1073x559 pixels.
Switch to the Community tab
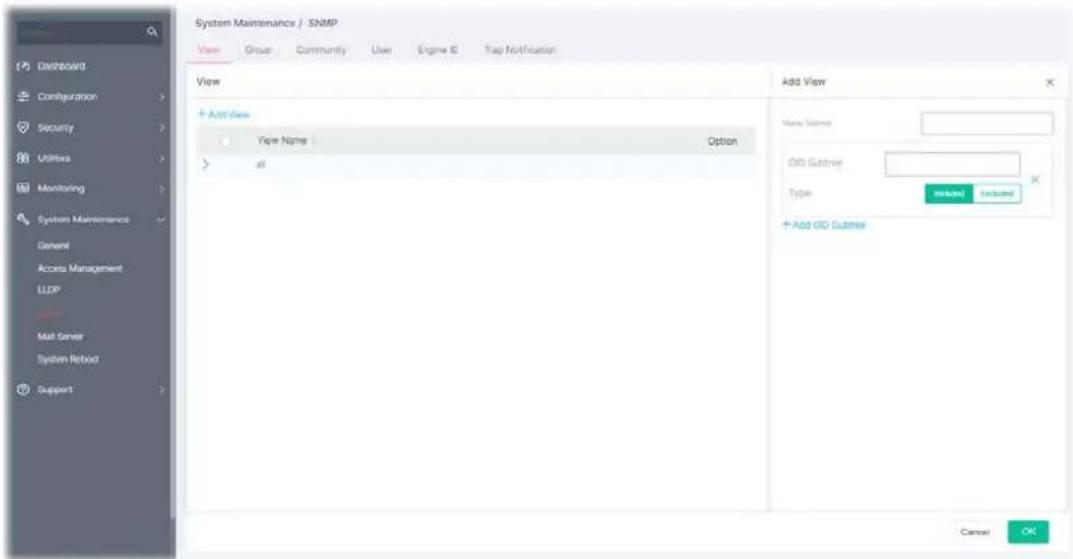click(321, 50)
